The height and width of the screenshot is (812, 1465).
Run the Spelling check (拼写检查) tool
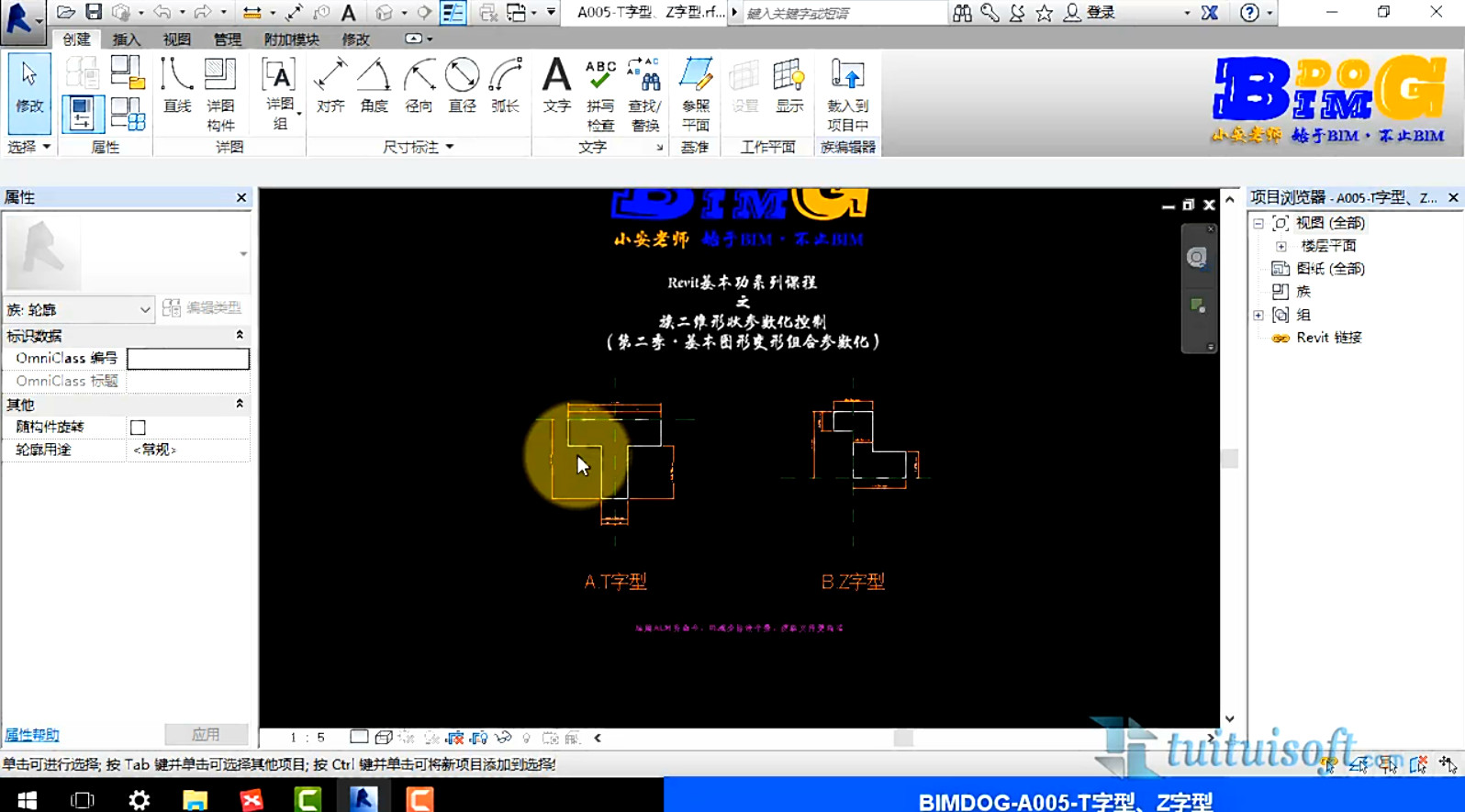point(600,95)
